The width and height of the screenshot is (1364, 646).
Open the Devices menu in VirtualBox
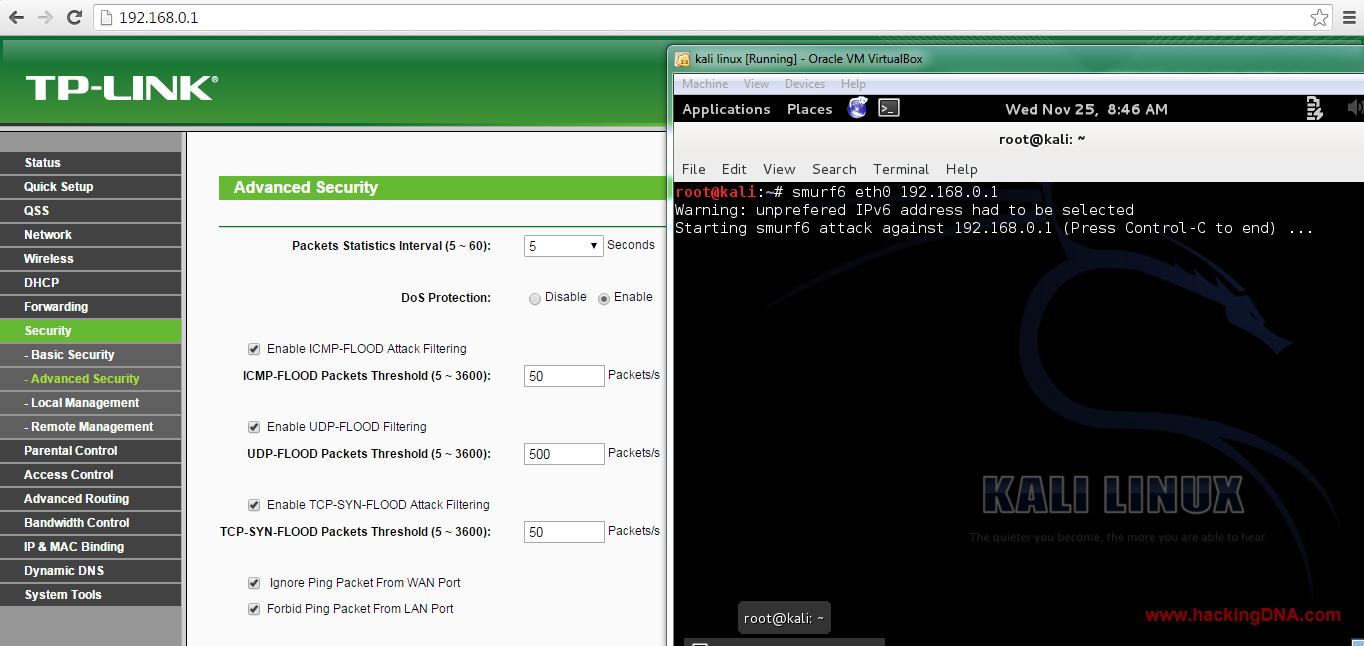(x=804, y=83)
